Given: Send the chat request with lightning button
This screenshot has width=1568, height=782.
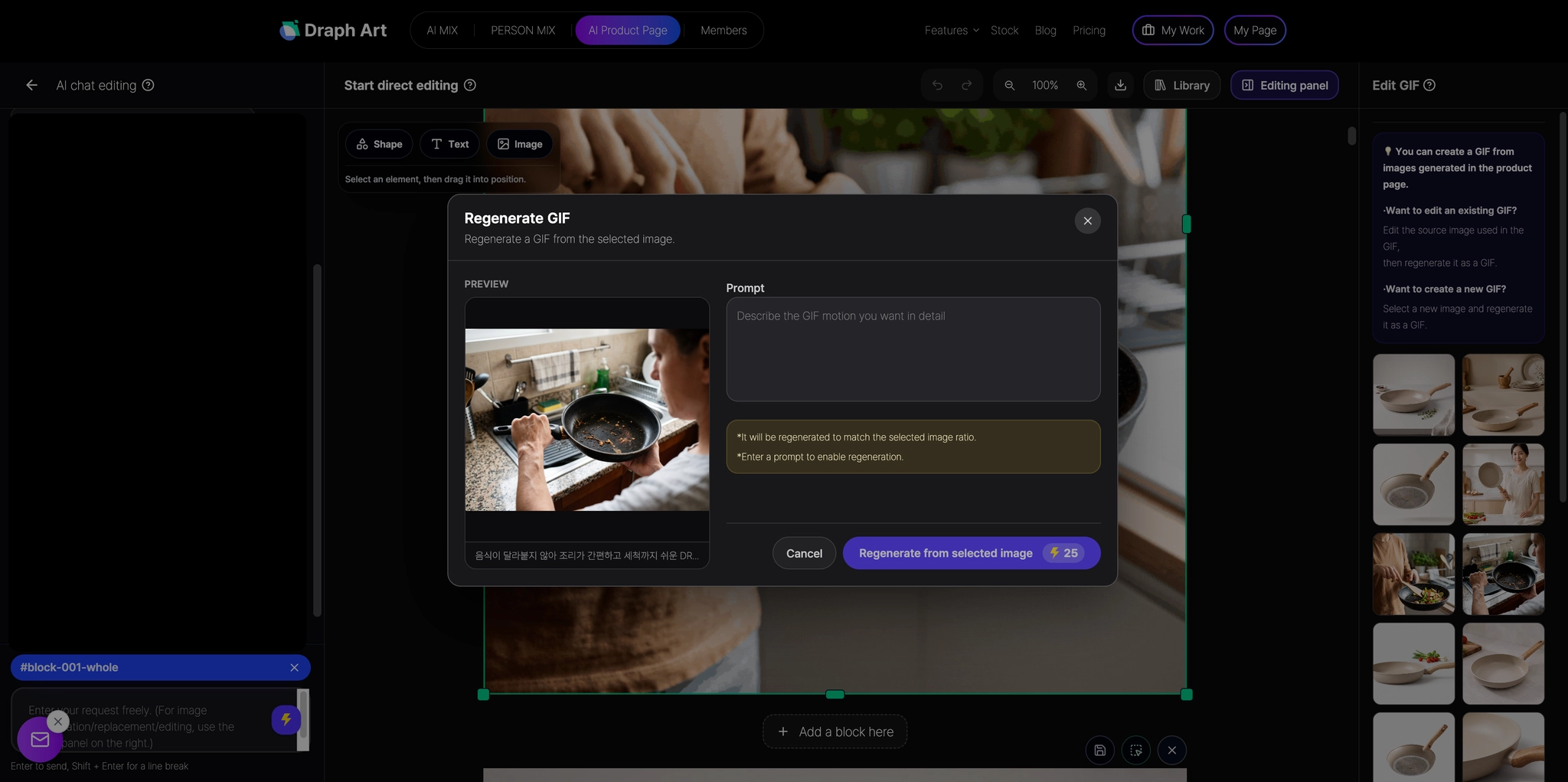Looking at the screenshot, I should pyautogui.click(x=286, y=719).
